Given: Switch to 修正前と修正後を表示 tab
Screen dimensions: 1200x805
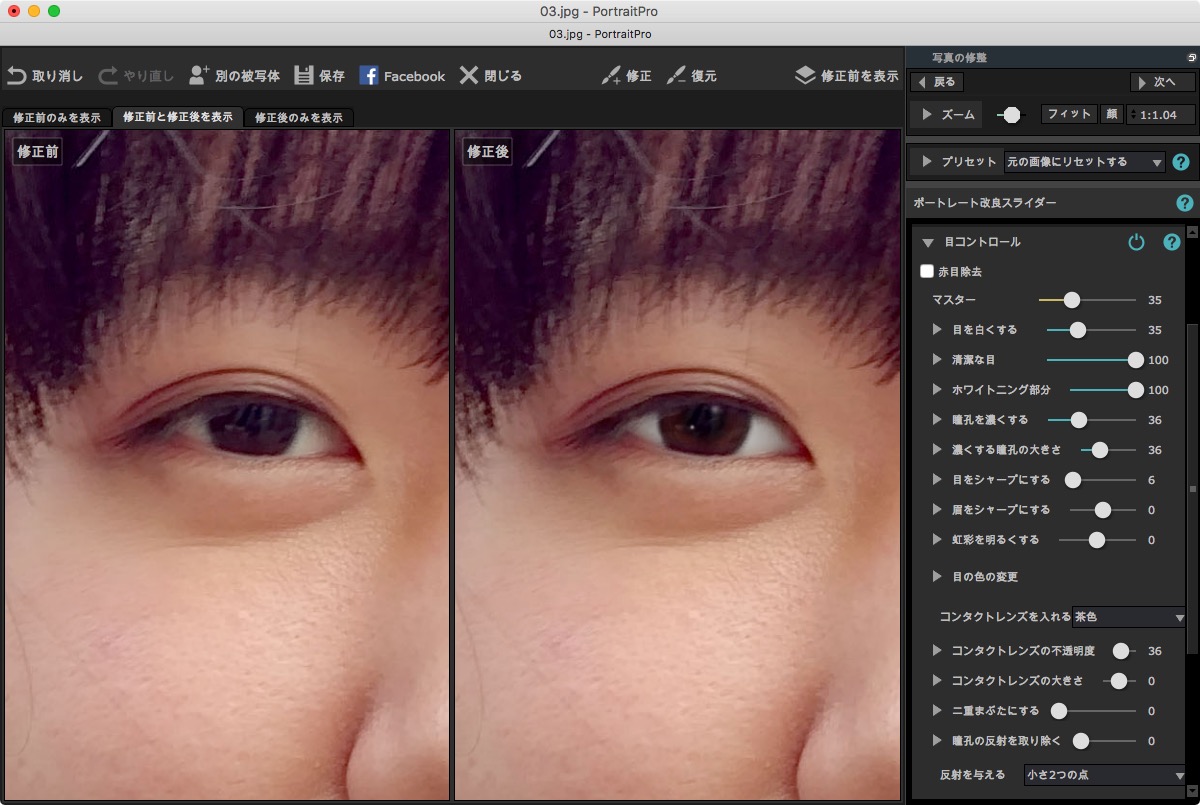Looking at the screenshot, I should [x=178, y=117].
